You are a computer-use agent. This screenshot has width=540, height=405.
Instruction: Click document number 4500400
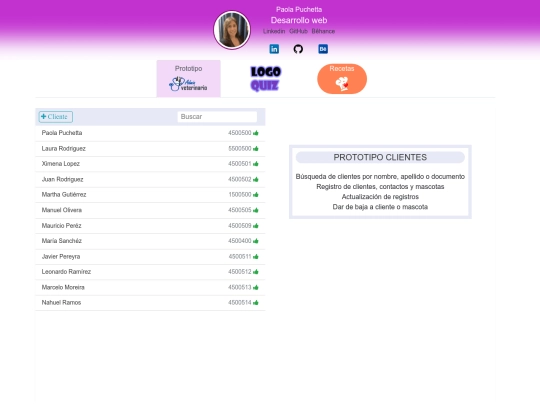click(240, 241)
